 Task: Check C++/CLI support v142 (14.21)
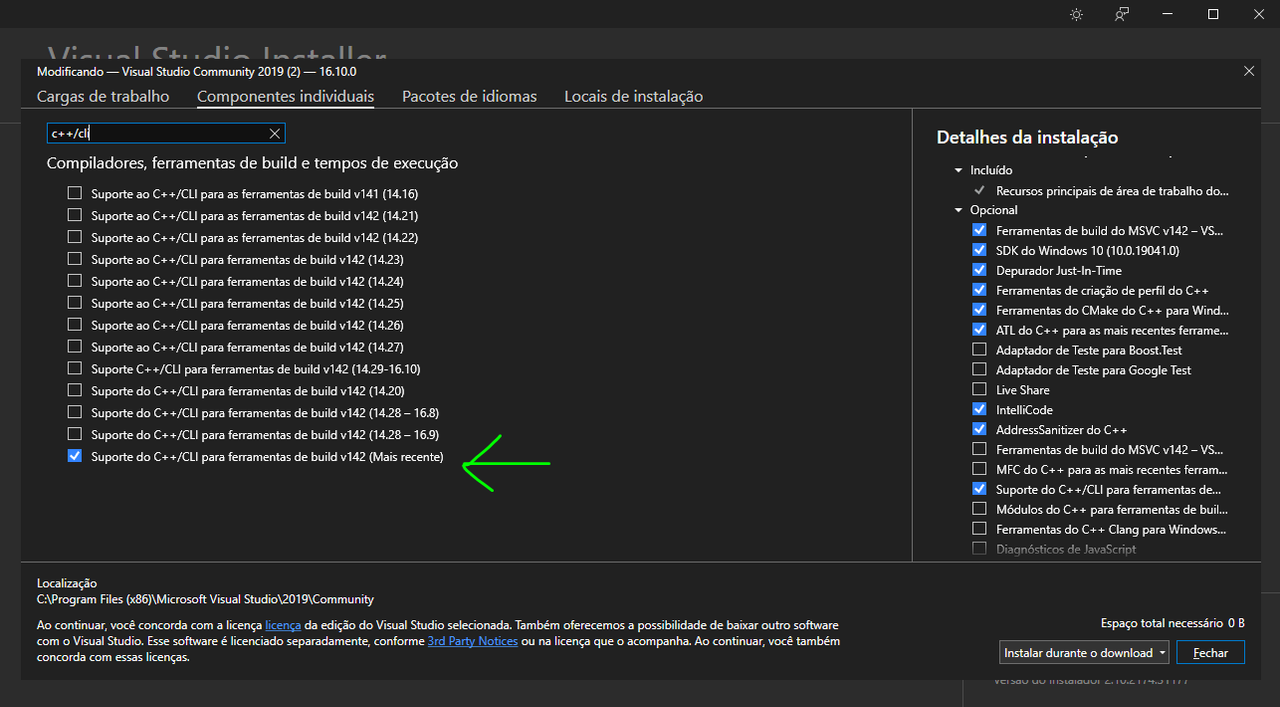pos(74,214)
